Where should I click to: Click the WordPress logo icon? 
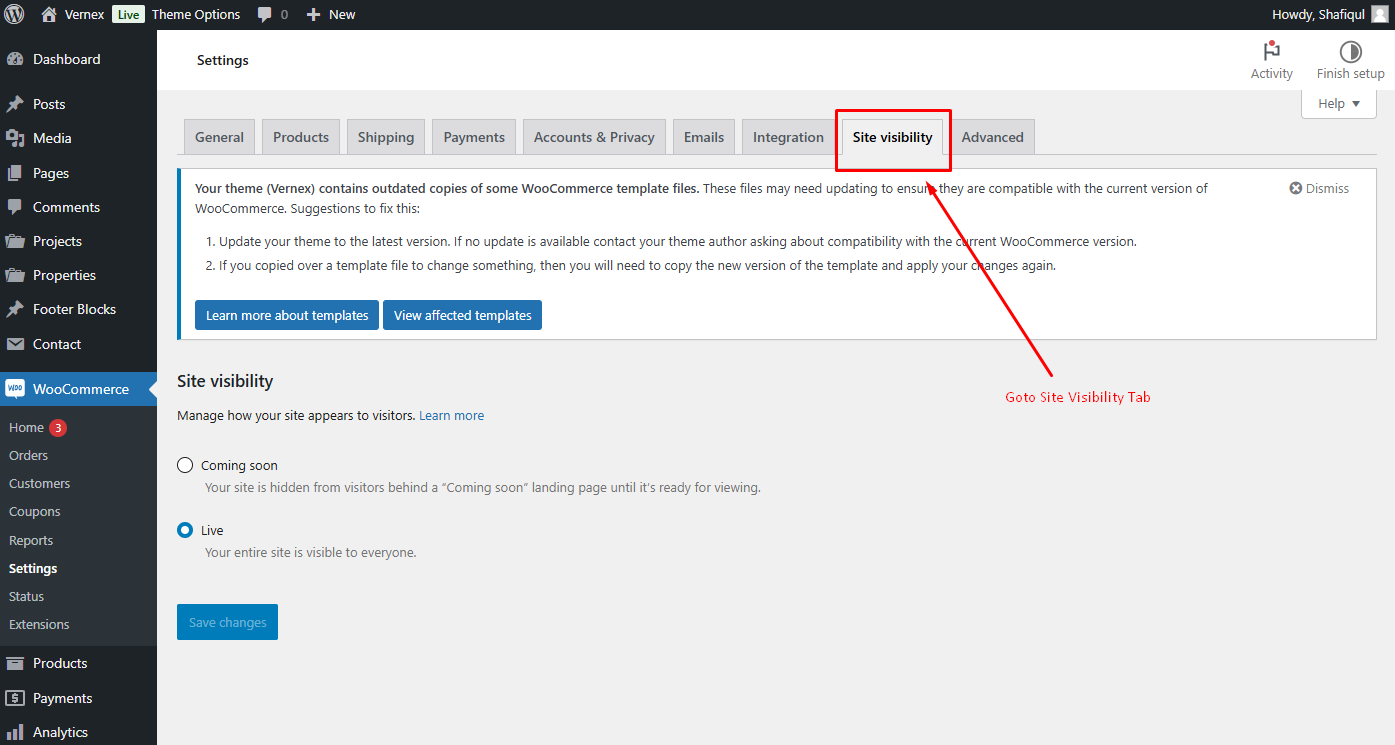point(14,14)
